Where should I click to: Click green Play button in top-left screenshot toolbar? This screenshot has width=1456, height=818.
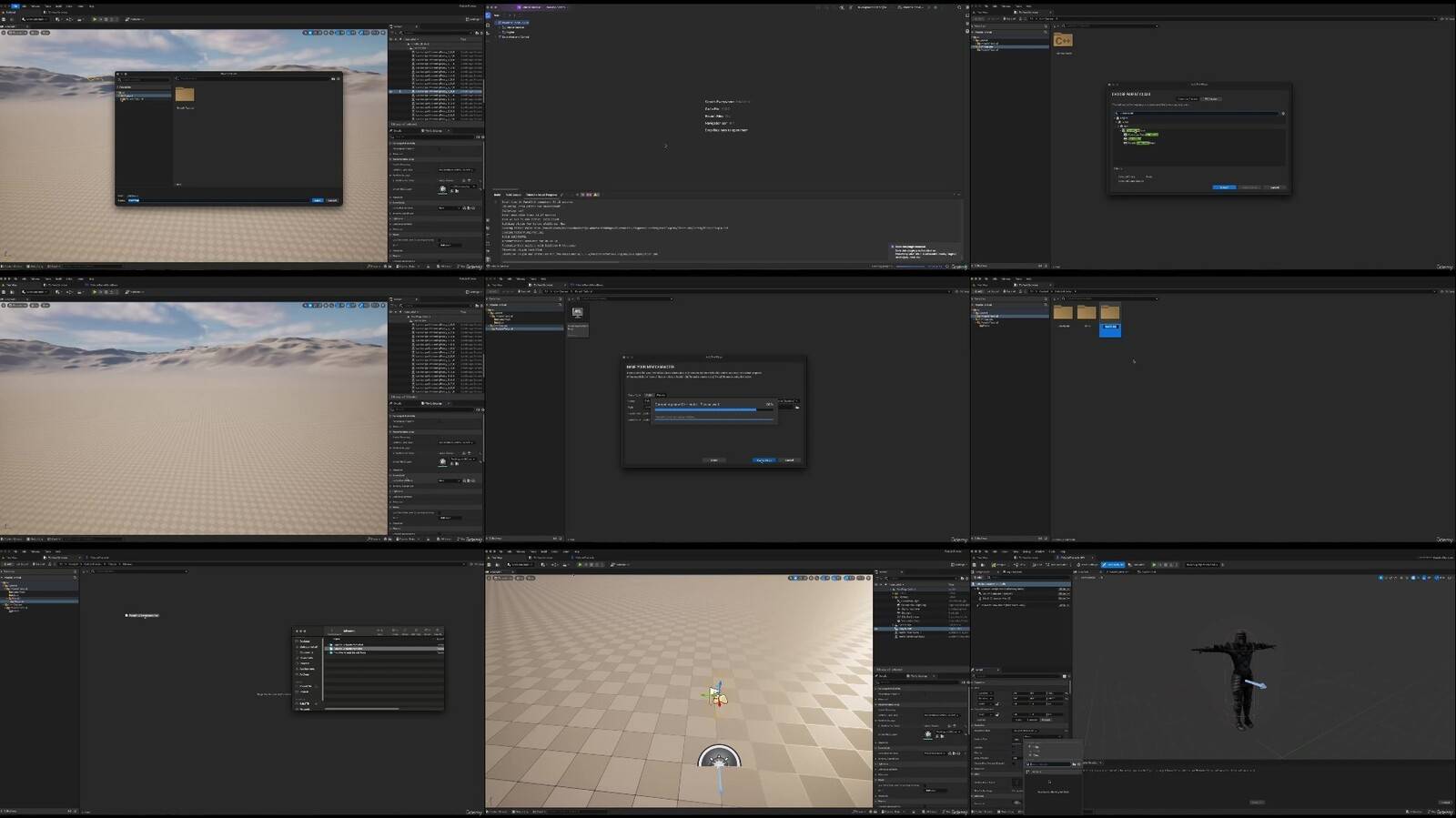(94, 19)
